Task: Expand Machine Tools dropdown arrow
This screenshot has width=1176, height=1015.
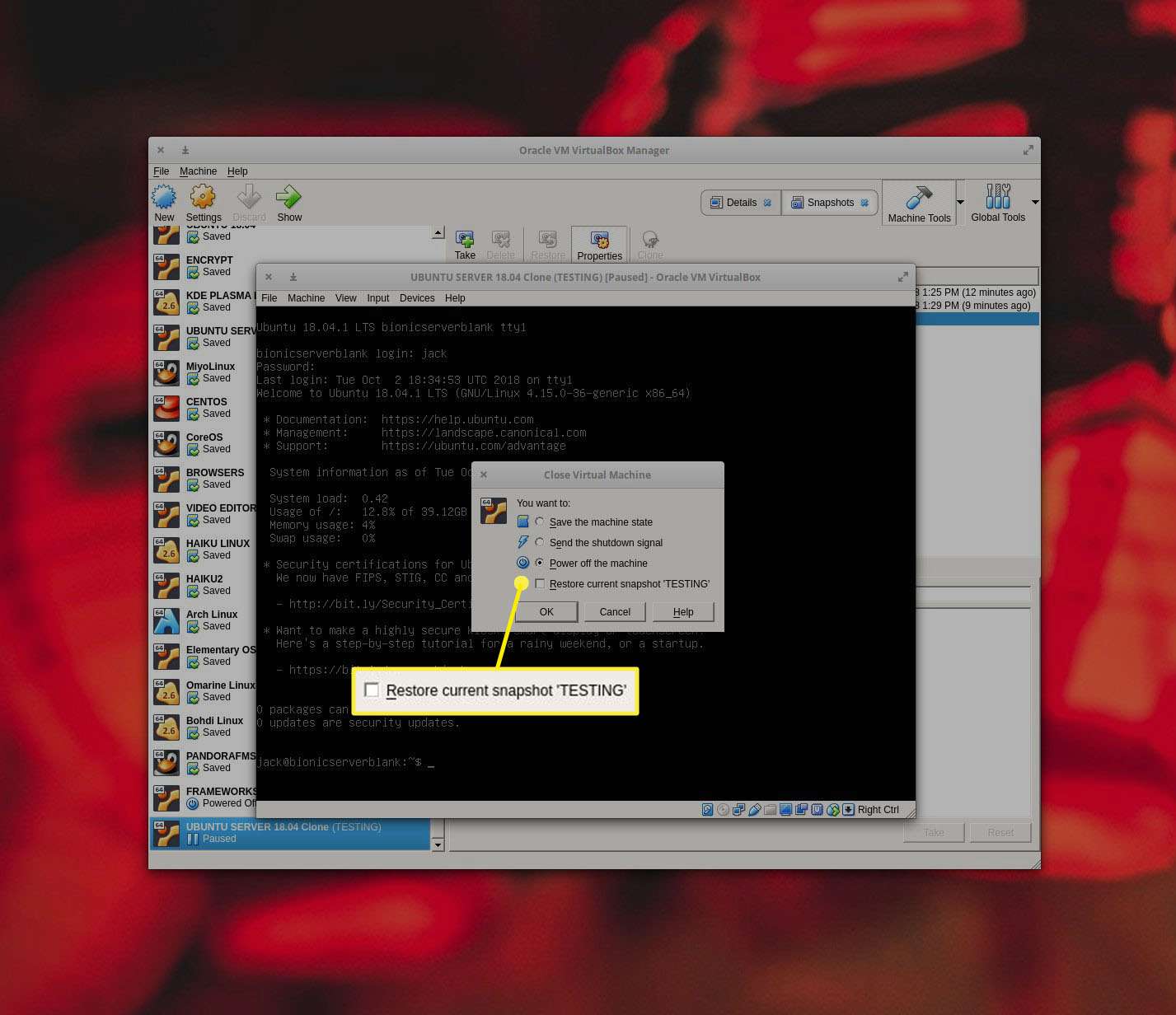Action: click(960, 202)
